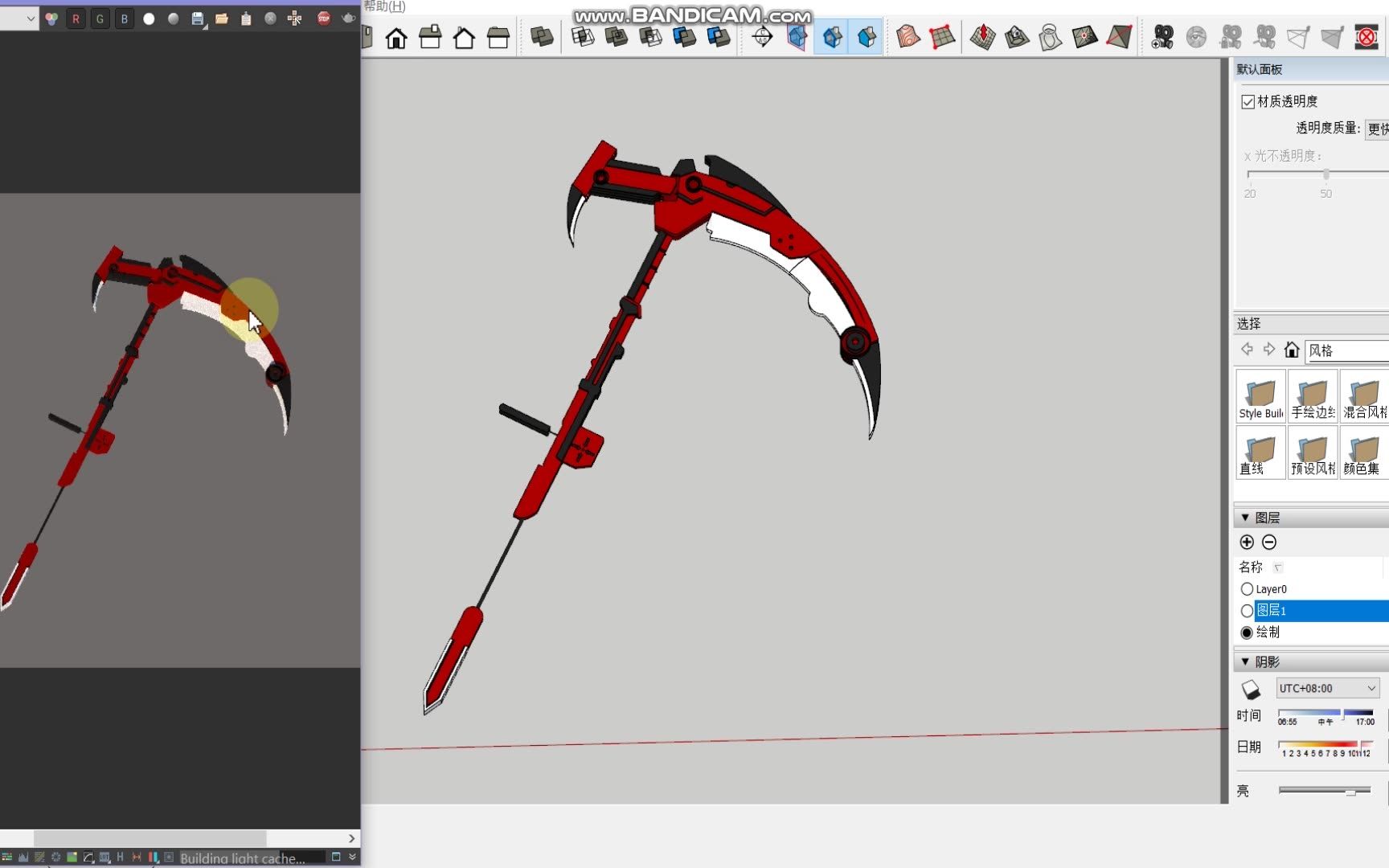1389x868 pixels.
Task: Switch to white alpha channel circle
Action: coord(149,18)
